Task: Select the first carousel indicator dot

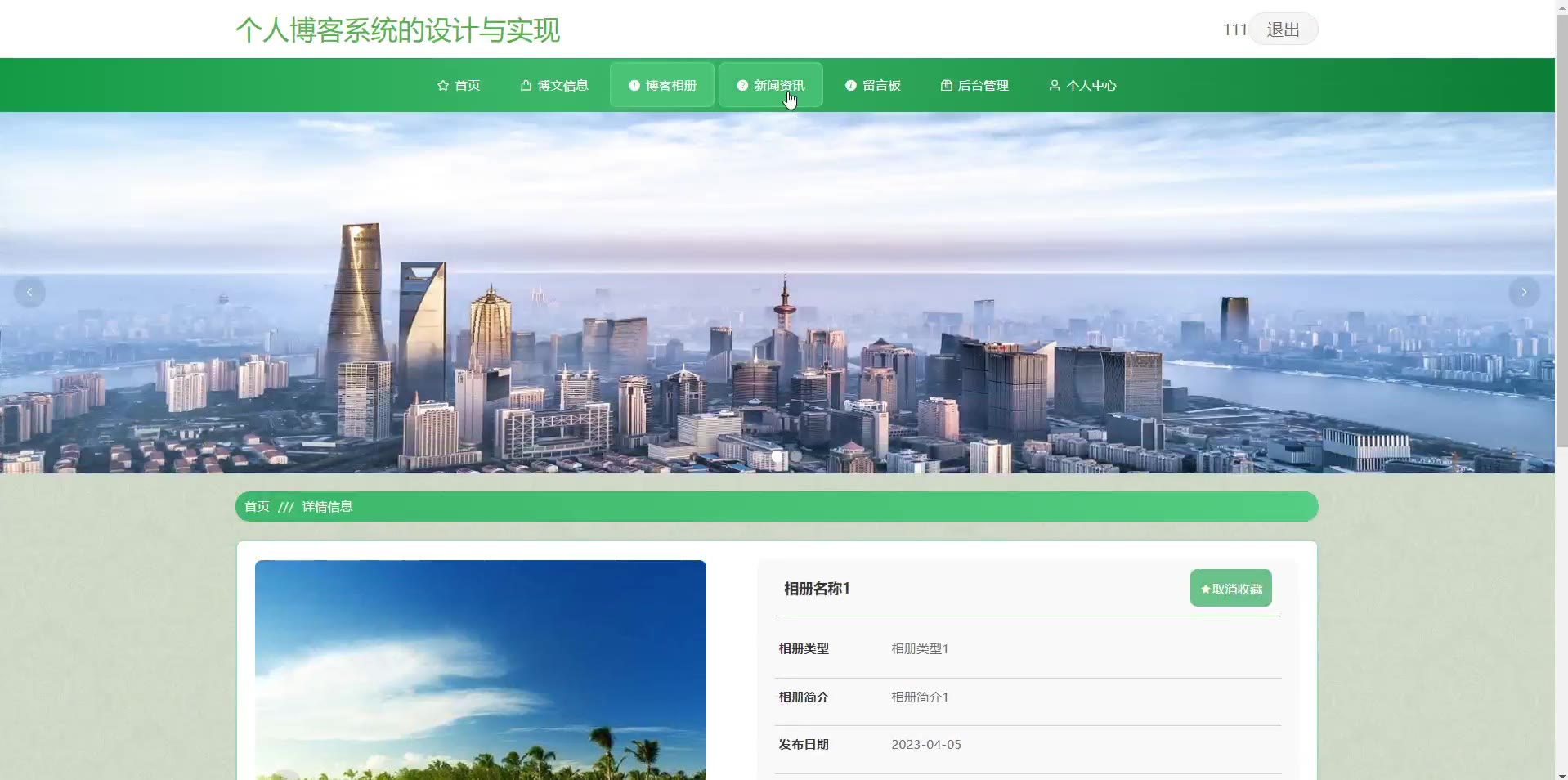Action: [777, 456]
